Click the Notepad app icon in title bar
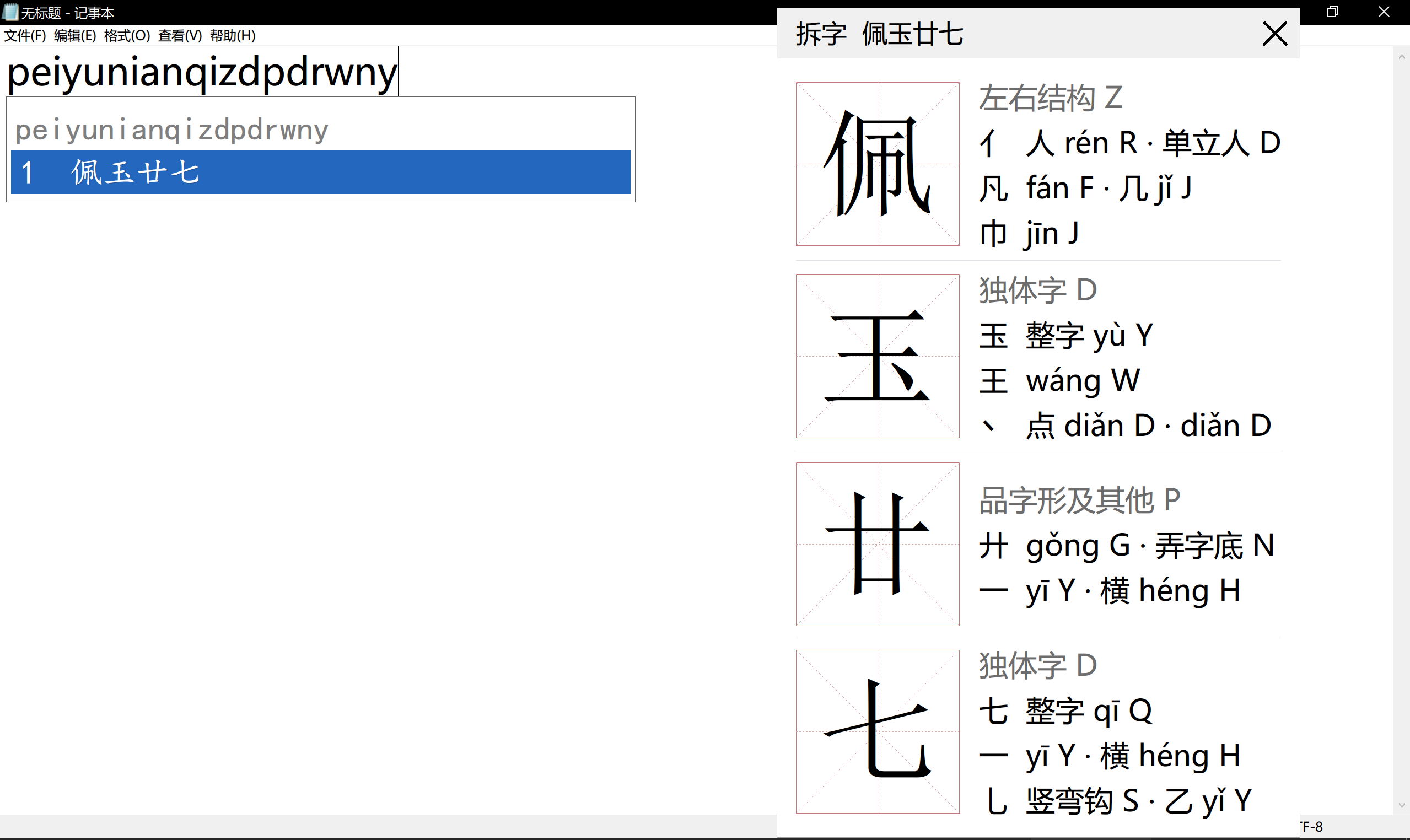The image size is (1410, 840). [10, 12]
